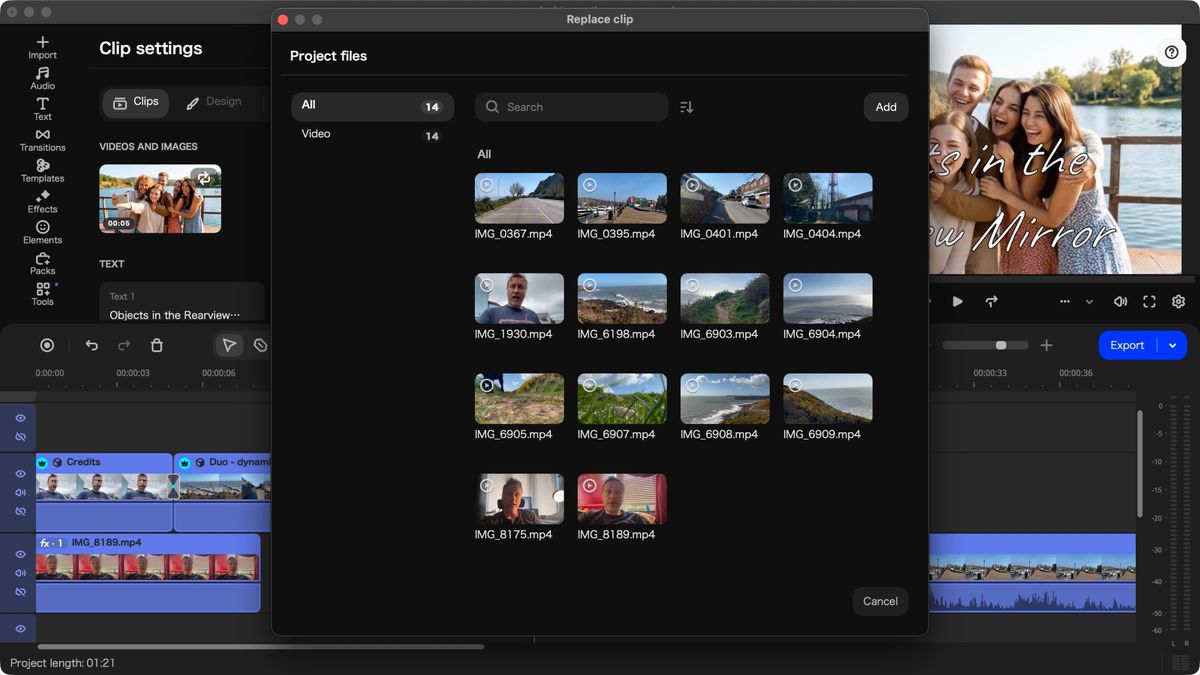
Task: Click the transition between Credits and Duo clips
Action: coord(173,487)
